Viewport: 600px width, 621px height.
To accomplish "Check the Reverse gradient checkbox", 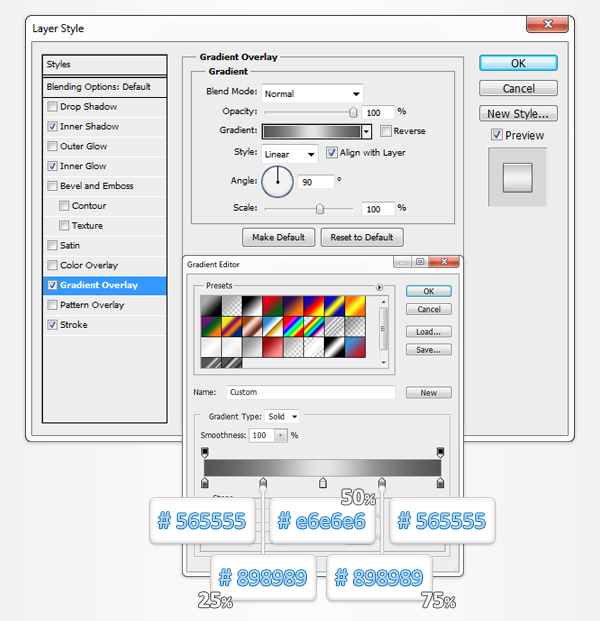I will [x=385, y=131].
